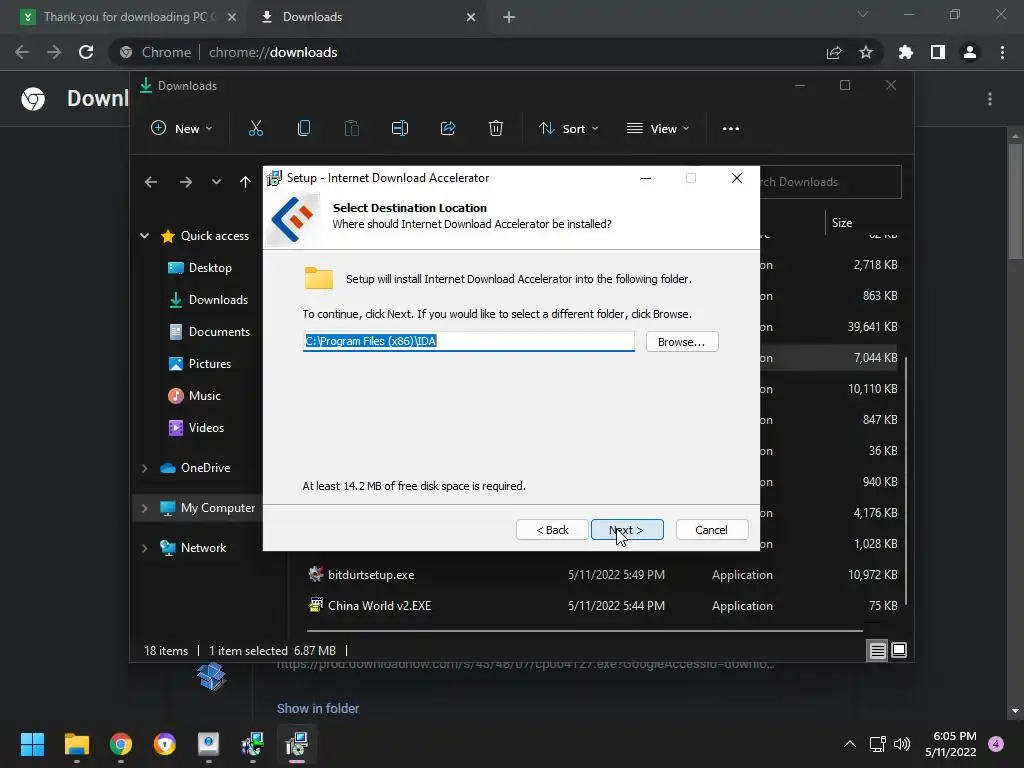The height and width of the screenshot is (768, 1024).
Task: Copy selected file in Explorer toolbar
Action: pos(304,129)
